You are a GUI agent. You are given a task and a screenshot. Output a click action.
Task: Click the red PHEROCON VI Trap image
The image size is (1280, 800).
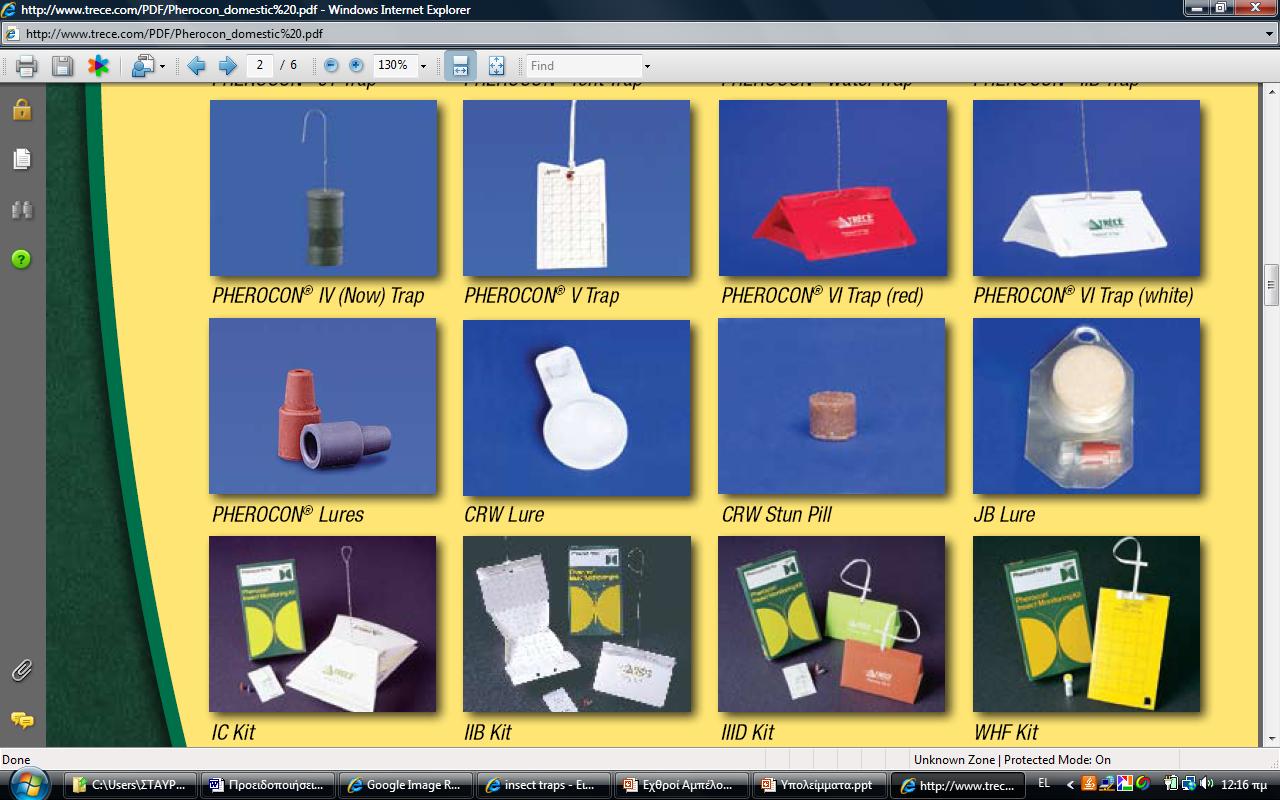(x=832, y=188)
